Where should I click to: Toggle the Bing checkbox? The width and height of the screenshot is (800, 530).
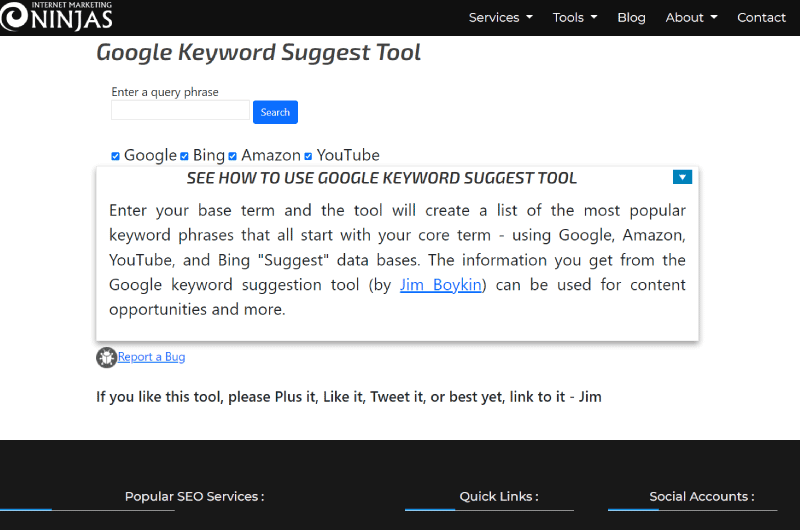184,156
